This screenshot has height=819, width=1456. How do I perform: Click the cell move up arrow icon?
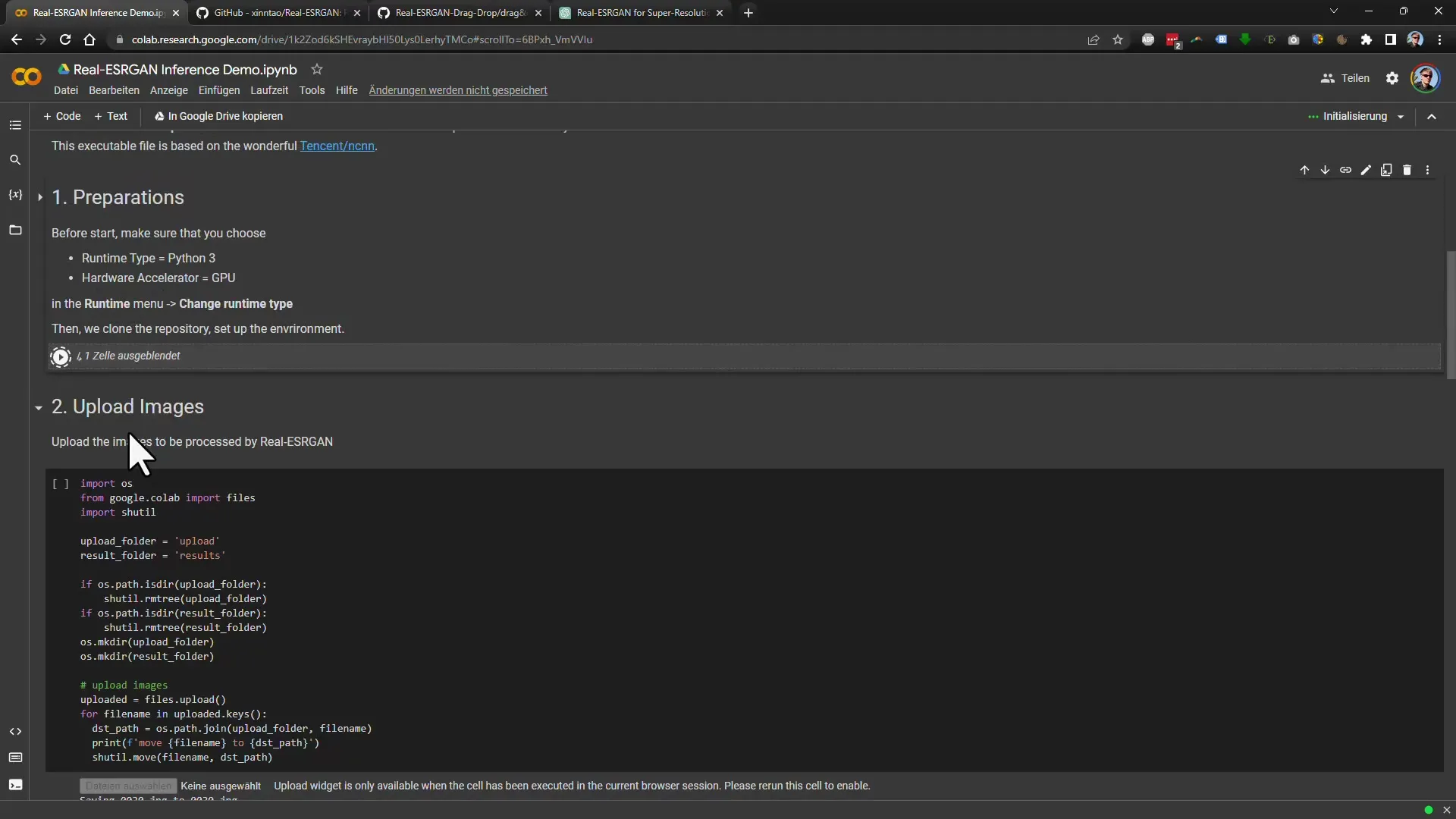[1304, 168]
